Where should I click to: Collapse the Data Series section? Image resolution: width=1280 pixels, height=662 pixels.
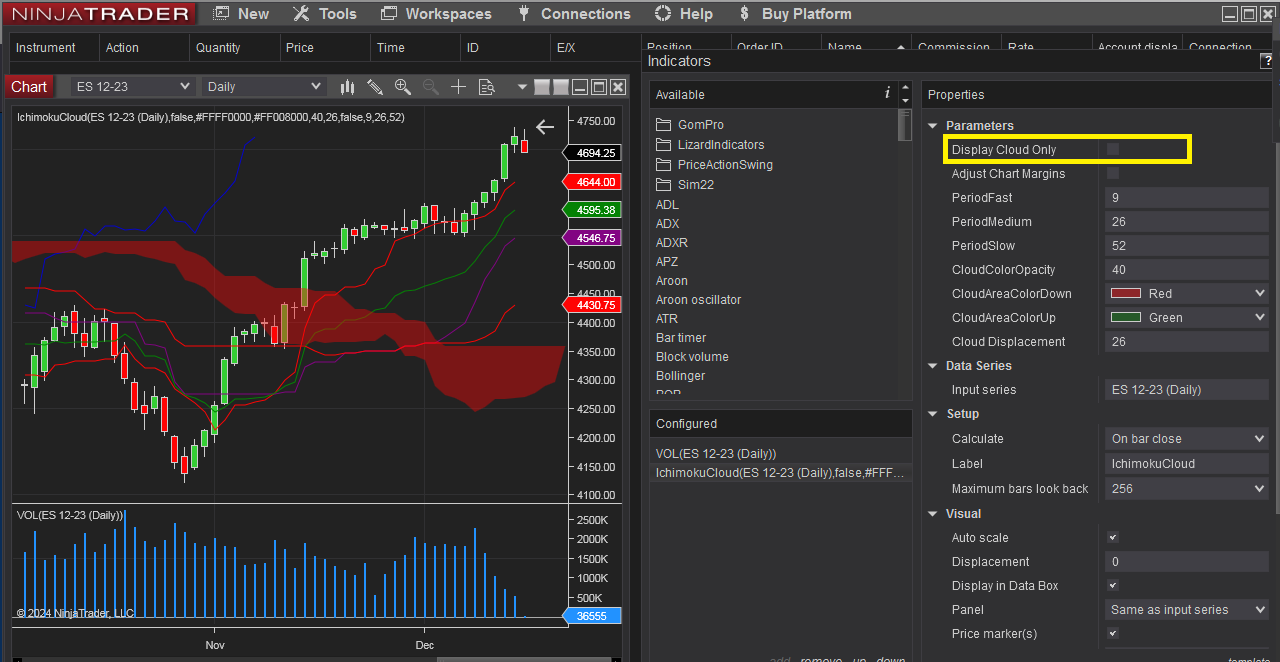933,366
